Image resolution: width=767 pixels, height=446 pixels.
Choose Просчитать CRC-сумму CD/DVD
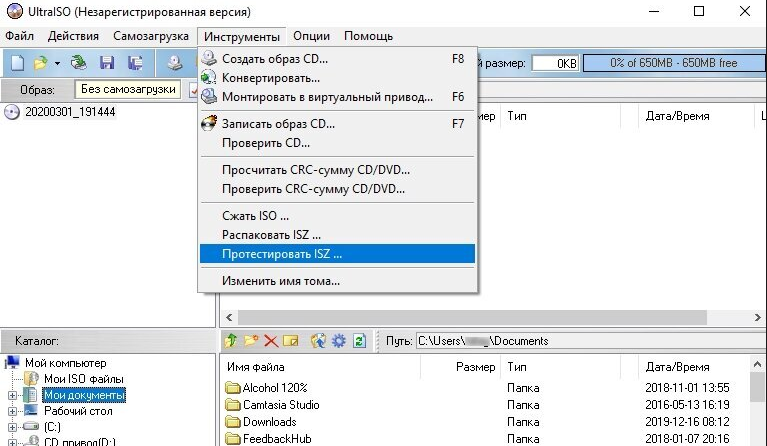(x=337, y=170)
